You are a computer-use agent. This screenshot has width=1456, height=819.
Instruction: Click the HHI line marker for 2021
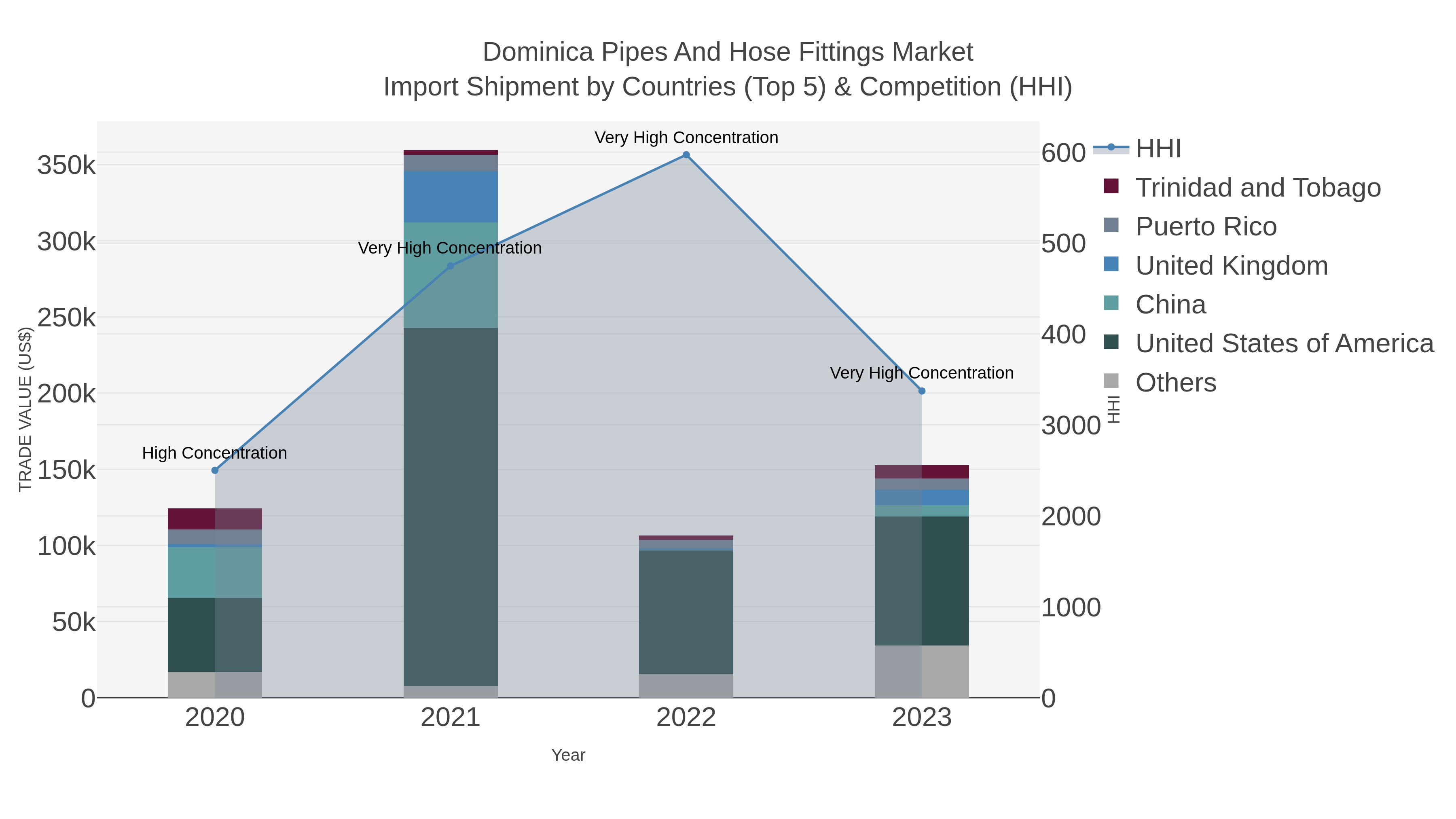pyautogui.click(x=451, y=266)
